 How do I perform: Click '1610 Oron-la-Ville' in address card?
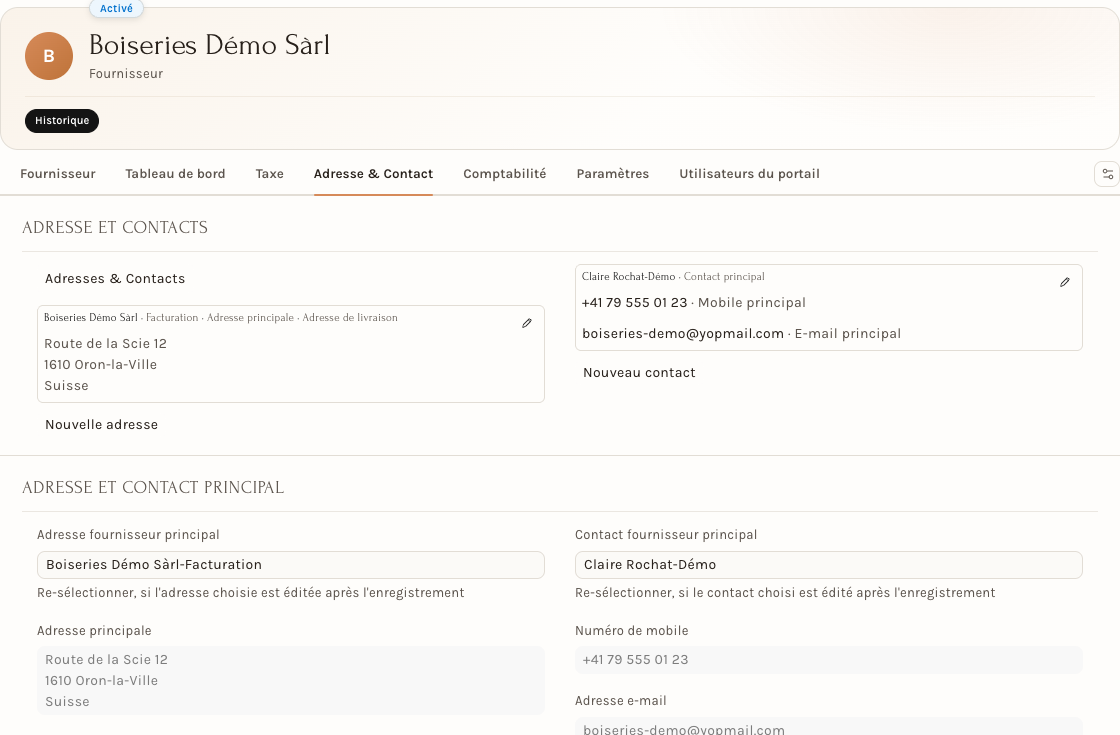[x=101, y=364]
